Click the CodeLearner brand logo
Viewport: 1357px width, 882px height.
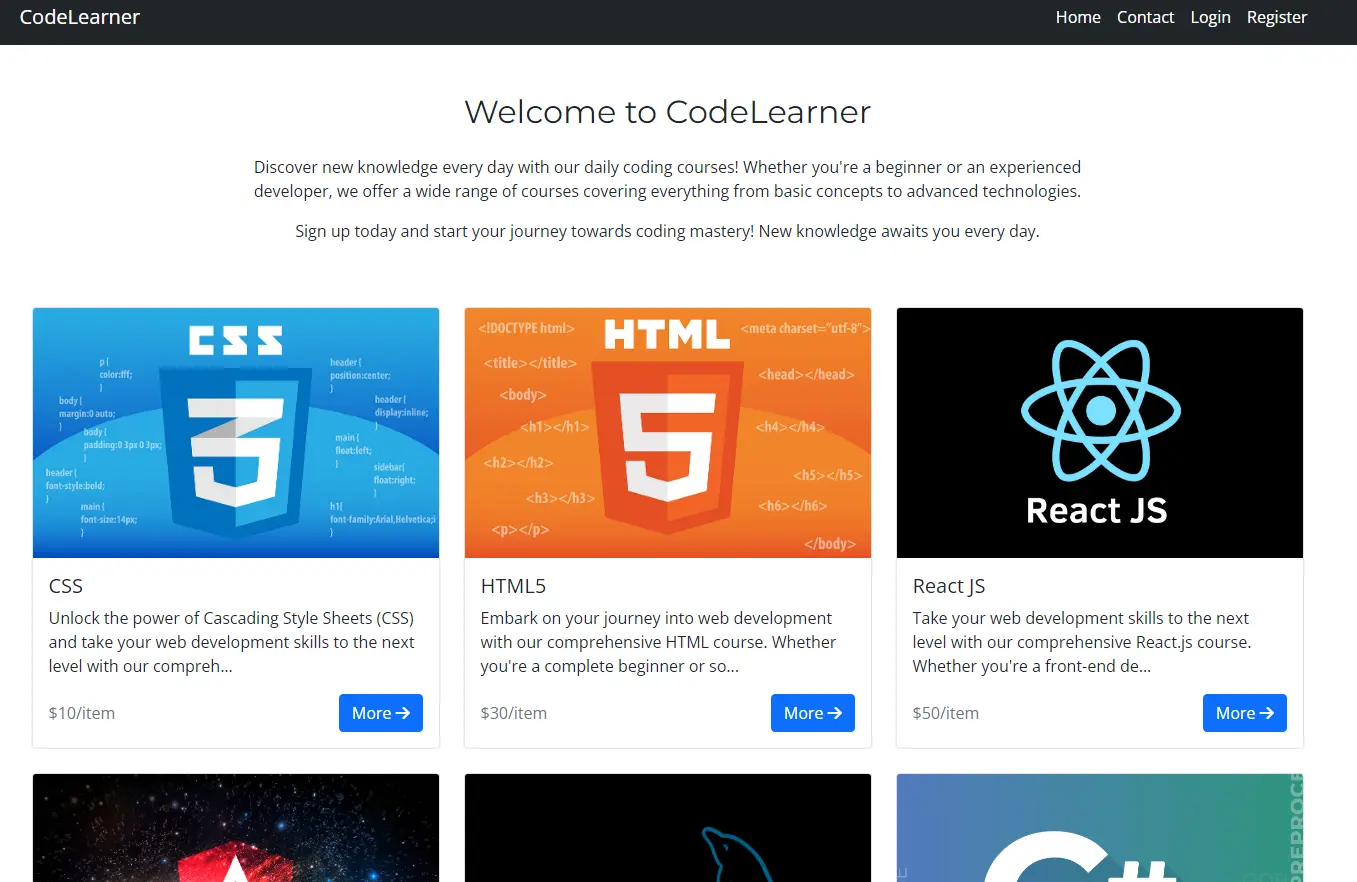tap(80, 17)
